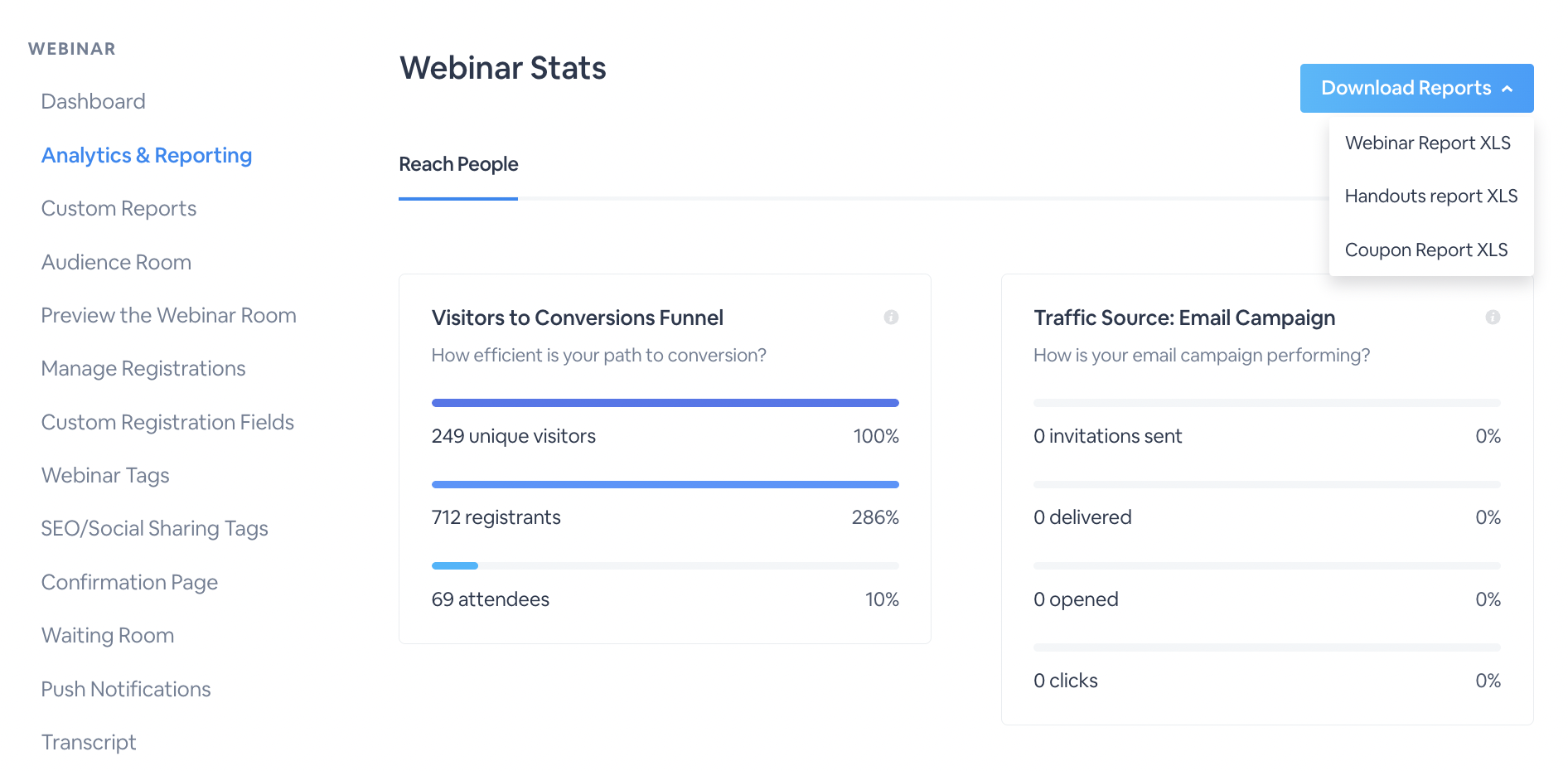Go to Analytics & Reporting

point(147,155)
